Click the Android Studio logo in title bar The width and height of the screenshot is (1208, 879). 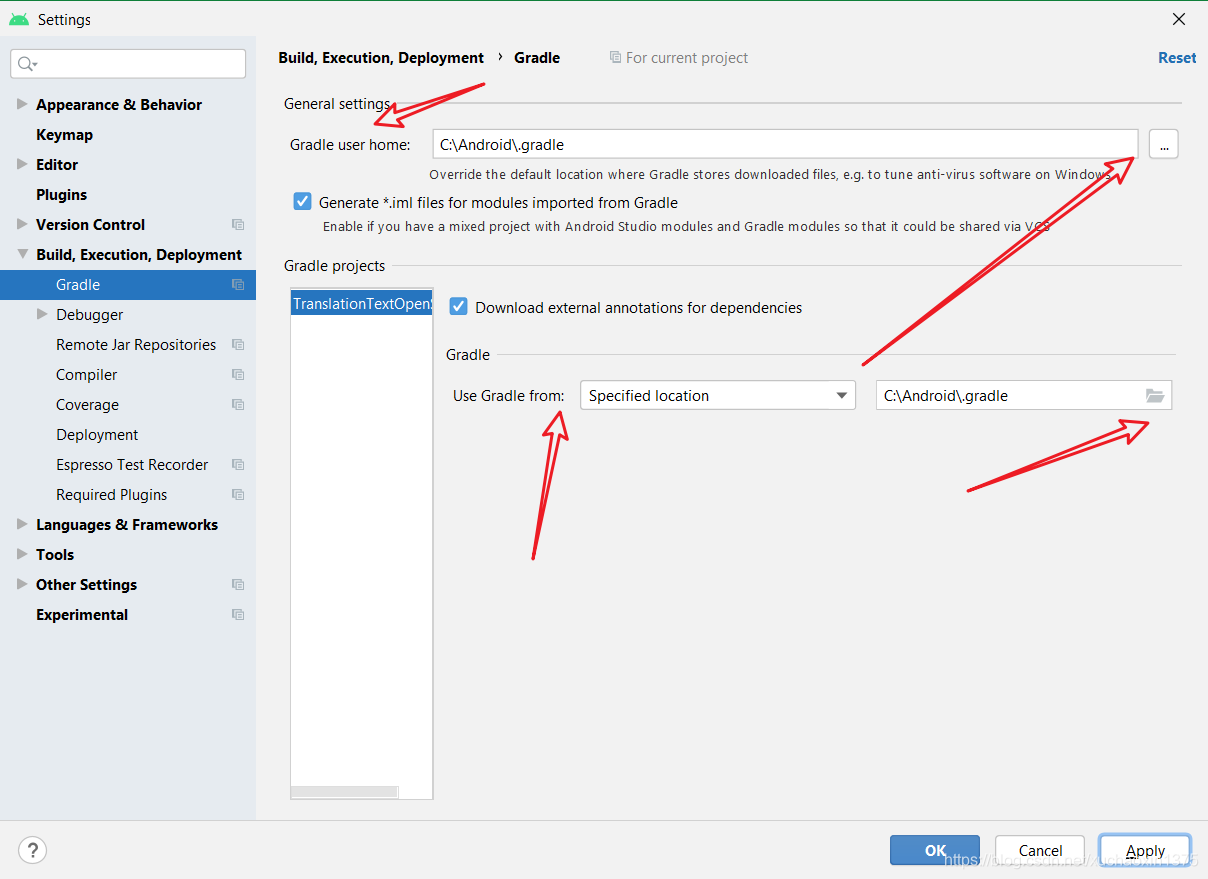[x=19, y=19]
